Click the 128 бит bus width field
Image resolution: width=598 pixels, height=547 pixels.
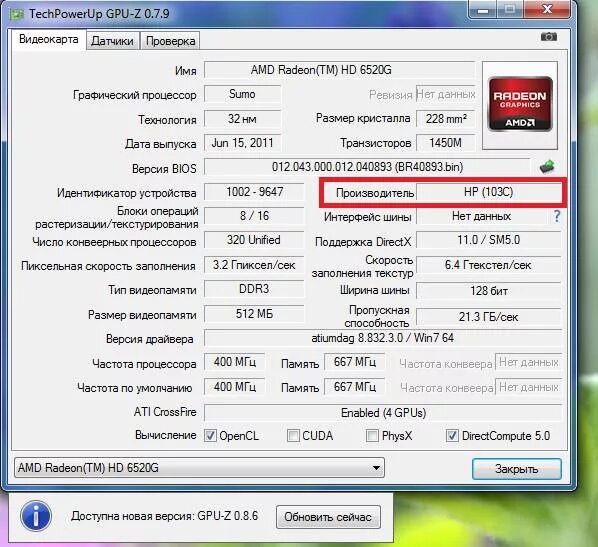489,291
